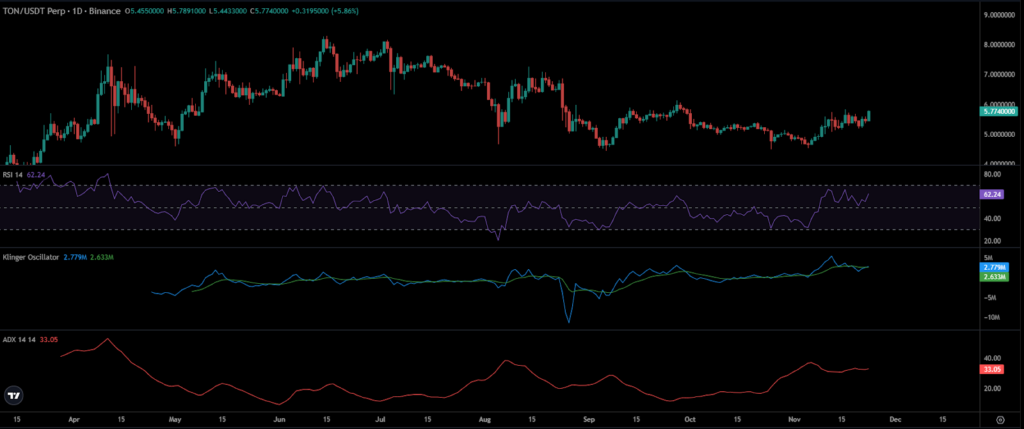1024x429 pixels.
Task: Select the ADX 14 14 indicator legend
Action: [x=20, y=340]
